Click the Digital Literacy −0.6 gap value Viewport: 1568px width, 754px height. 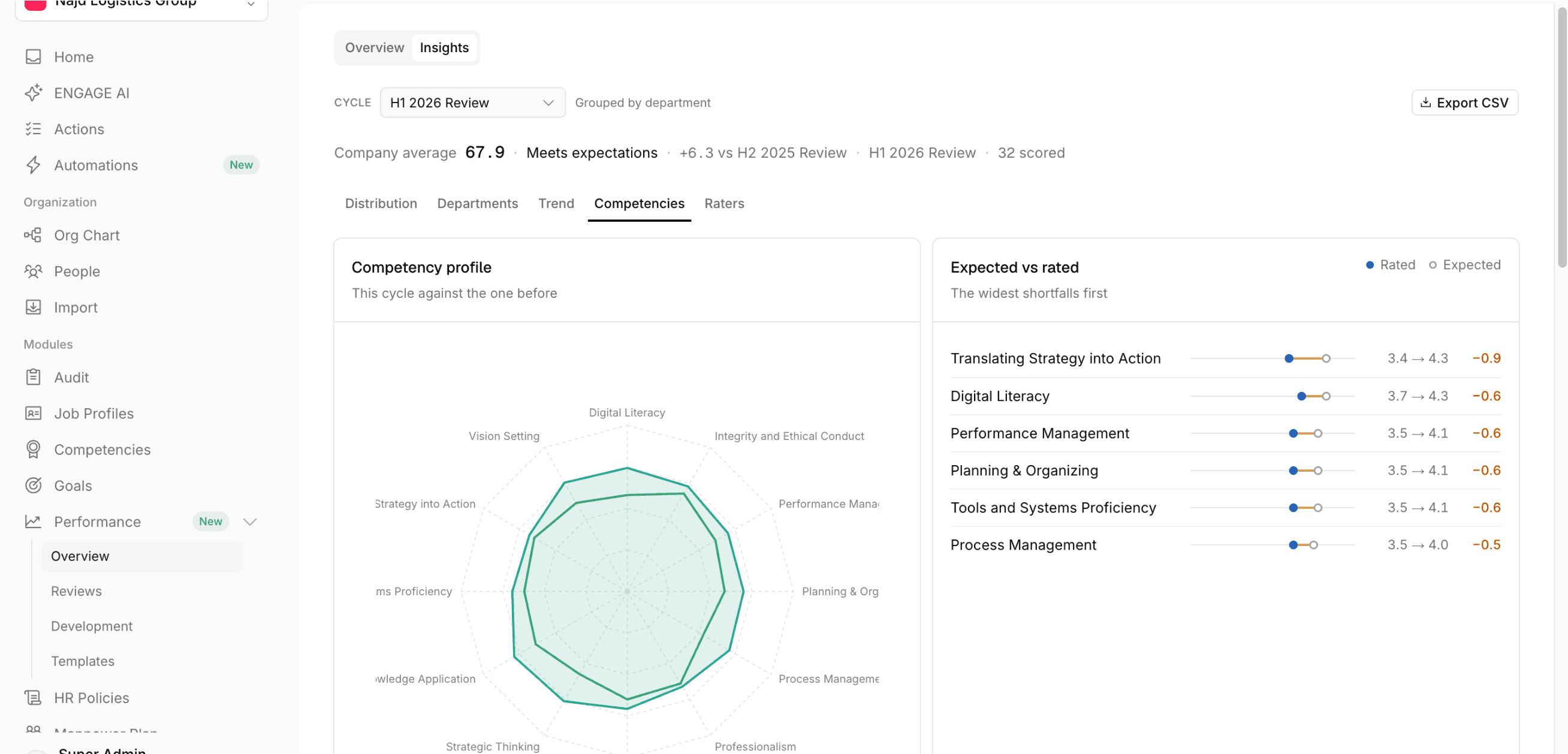[x=1486, y=396]
